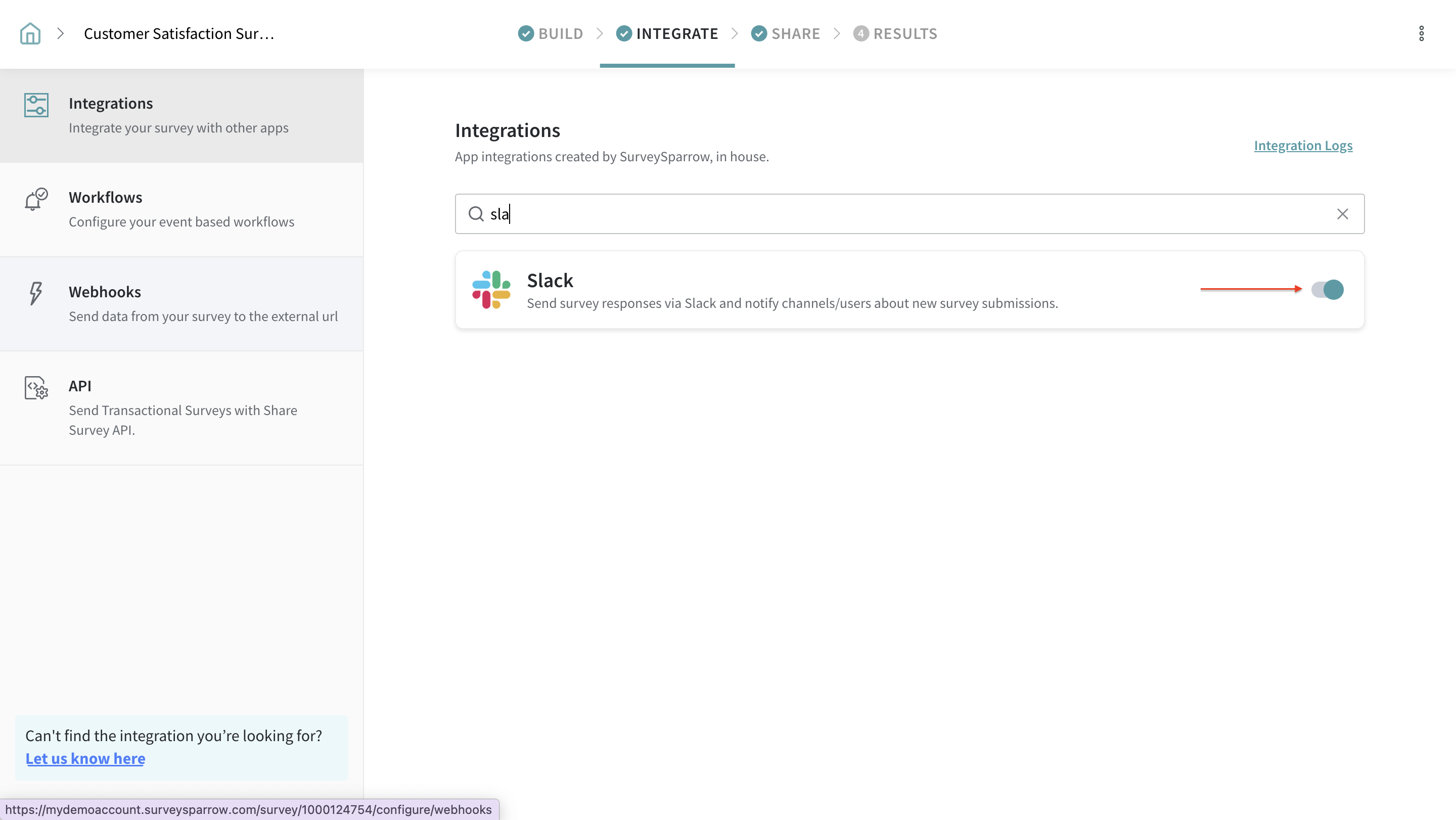Click the Slack logo icon
The width and height of the screenshot is (1456, 820).
tap(491, 289)
